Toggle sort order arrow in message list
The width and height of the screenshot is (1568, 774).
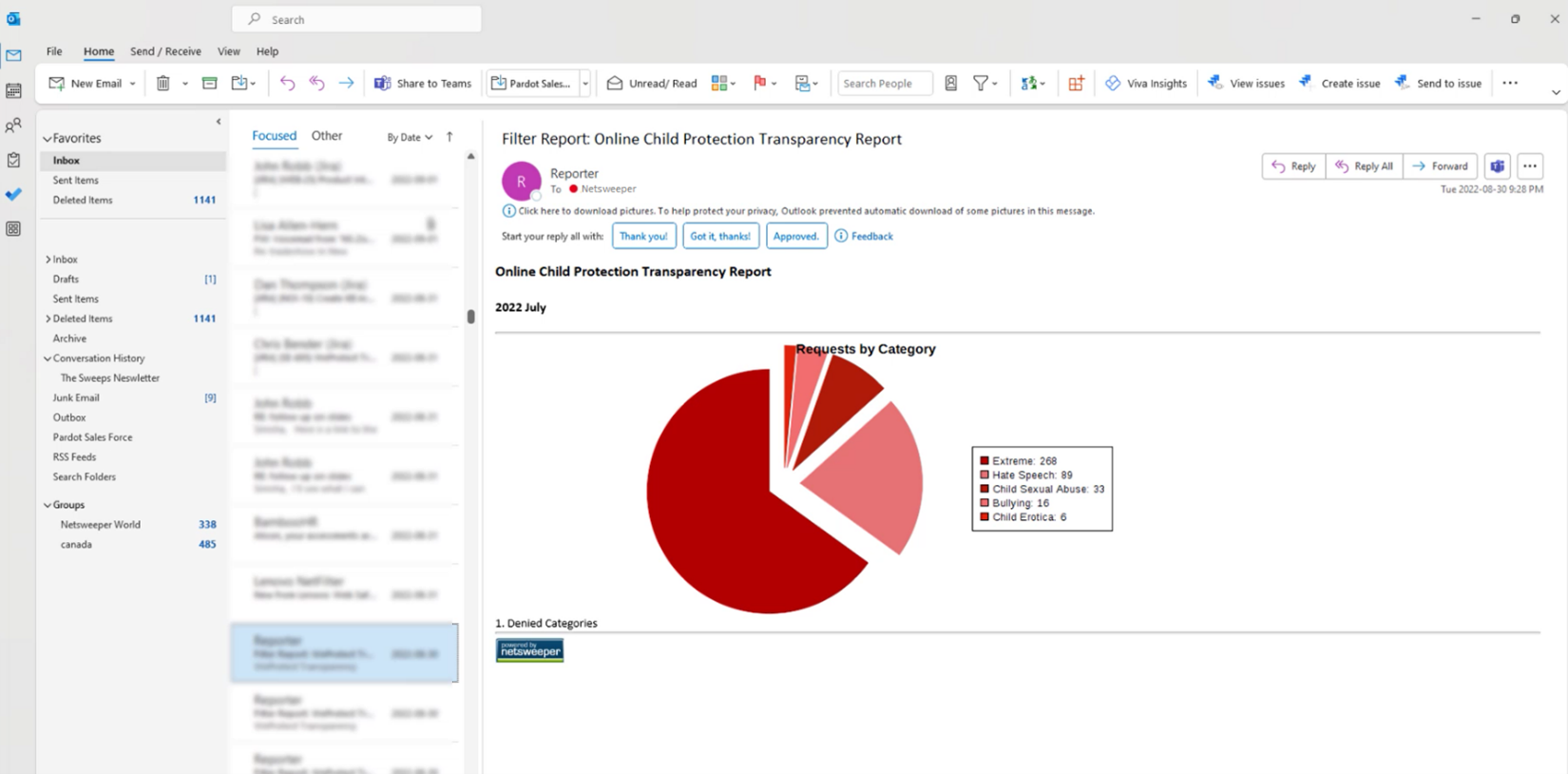click(x=449, y=137)
